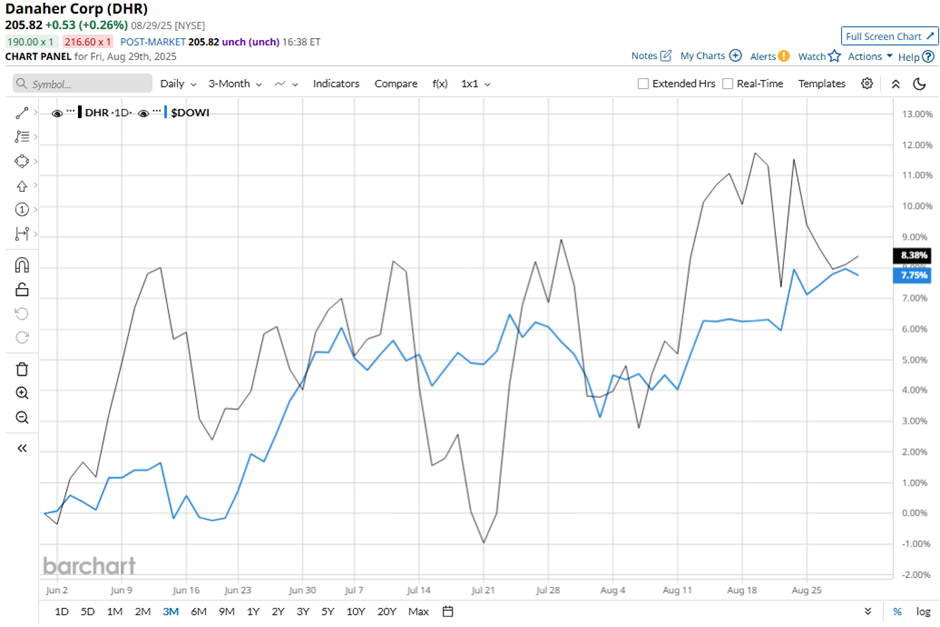
Task: Expand trend line tool options arrow
Action: [36, 113]
